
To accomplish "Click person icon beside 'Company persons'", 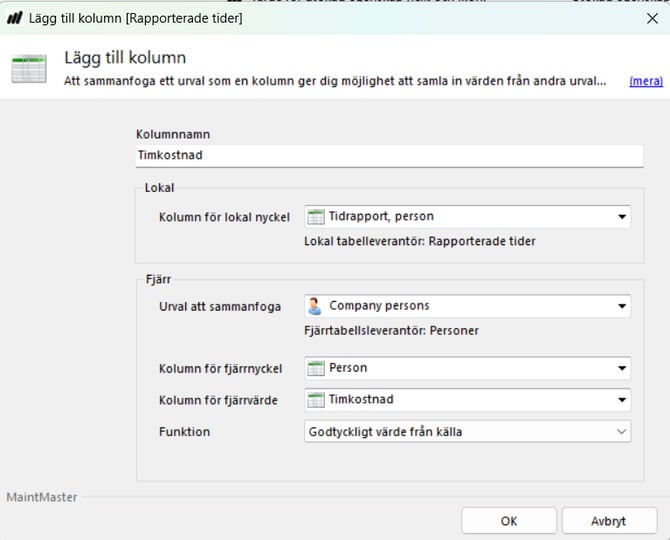I will (316, 306).
